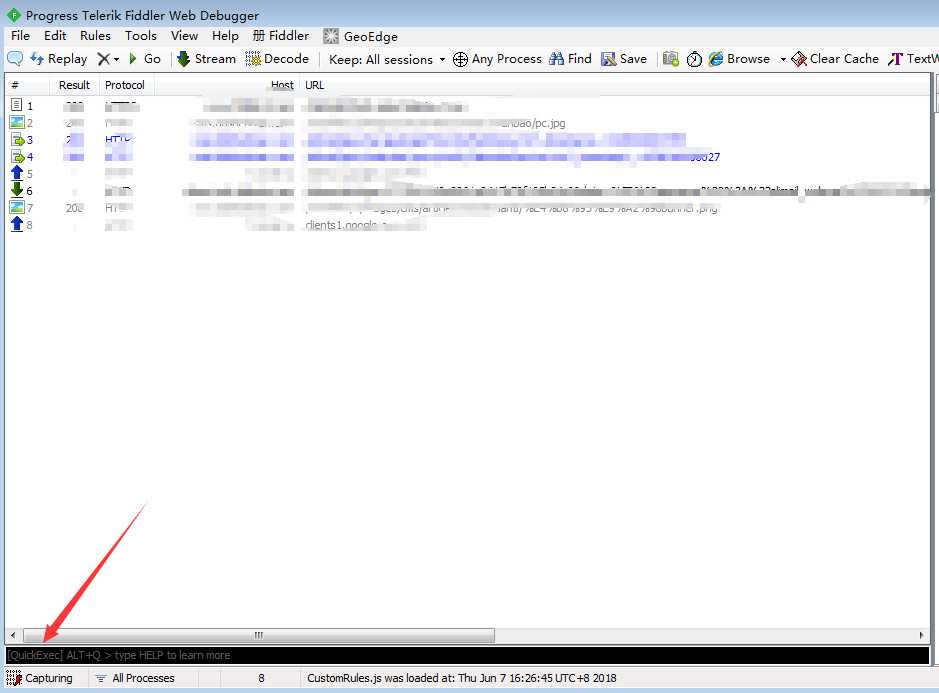Screen dimensions: 939x693
Task: Open the Edit menu
Action: (55, 36)
